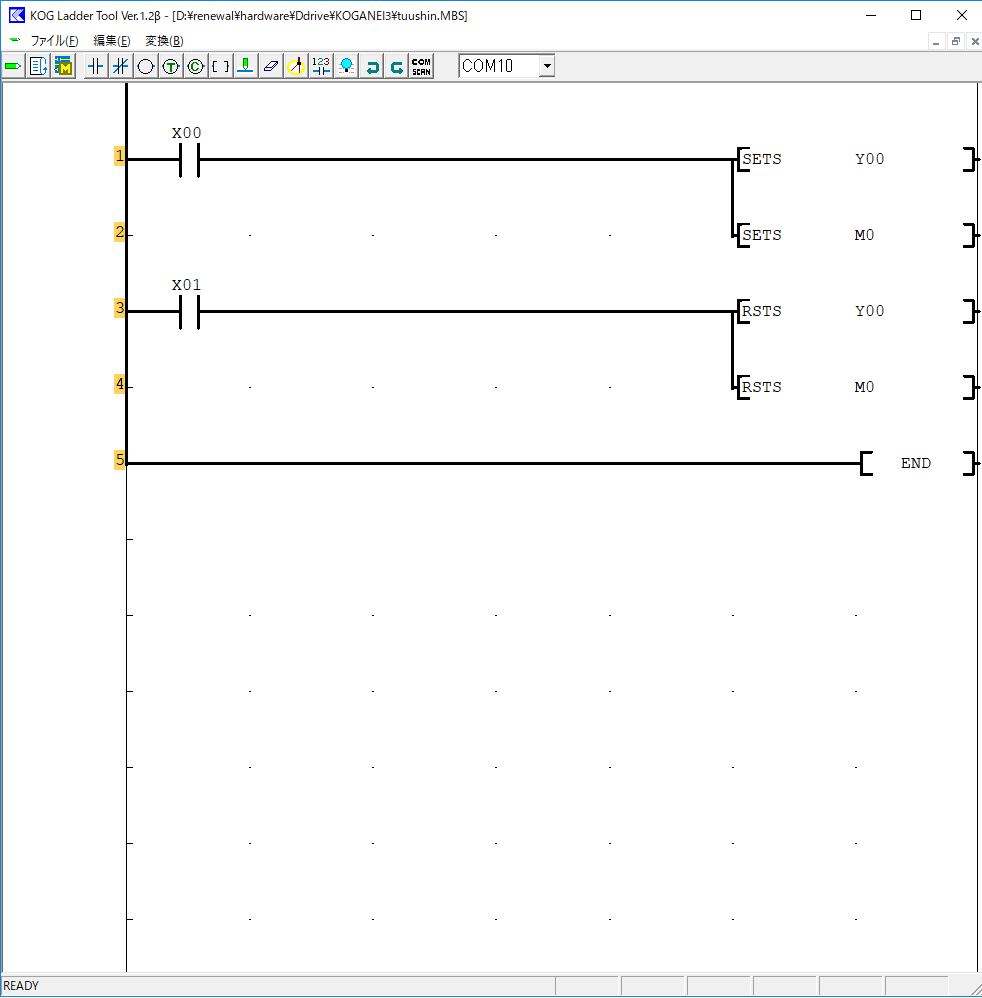The width and height of the screenshot is (982, 998).
Task: Open the 編集(E) menu
Action: pyautogui.click(x=111, y=41)
